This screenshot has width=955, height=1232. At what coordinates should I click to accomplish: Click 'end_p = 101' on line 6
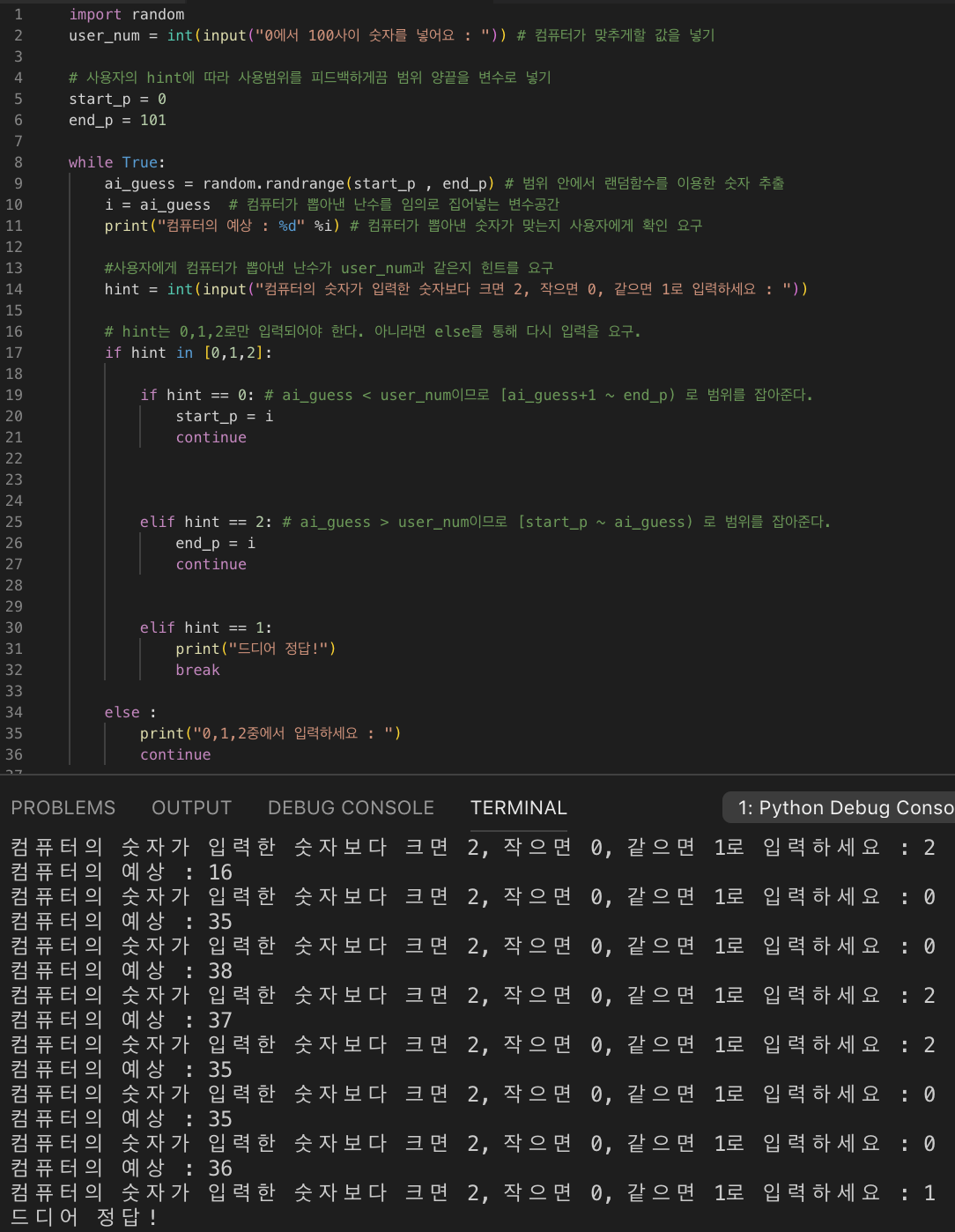pyautogui.click(x=117, y=120)
